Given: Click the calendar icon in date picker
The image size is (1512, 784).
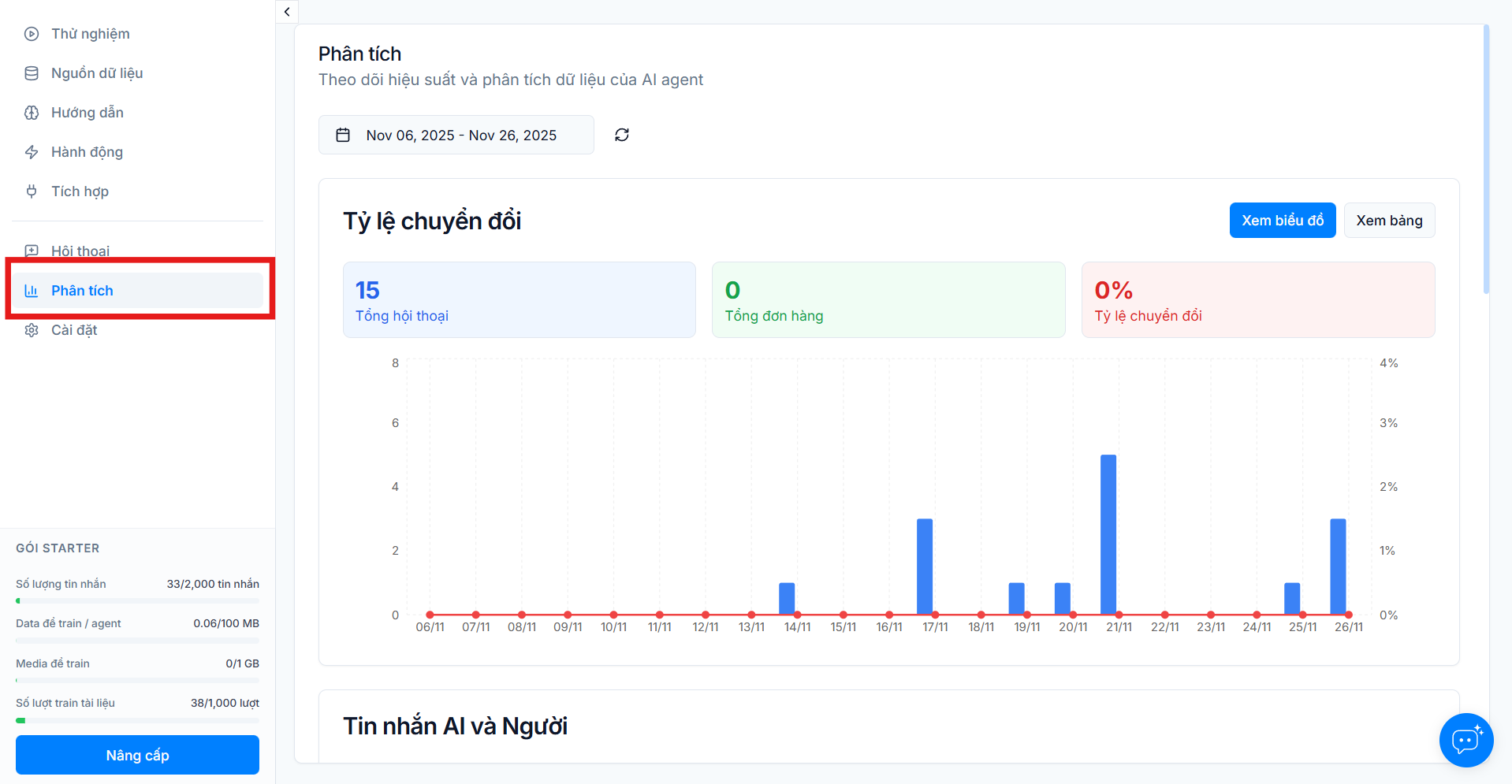Looking at the screenshot, I should coord(343,136).
